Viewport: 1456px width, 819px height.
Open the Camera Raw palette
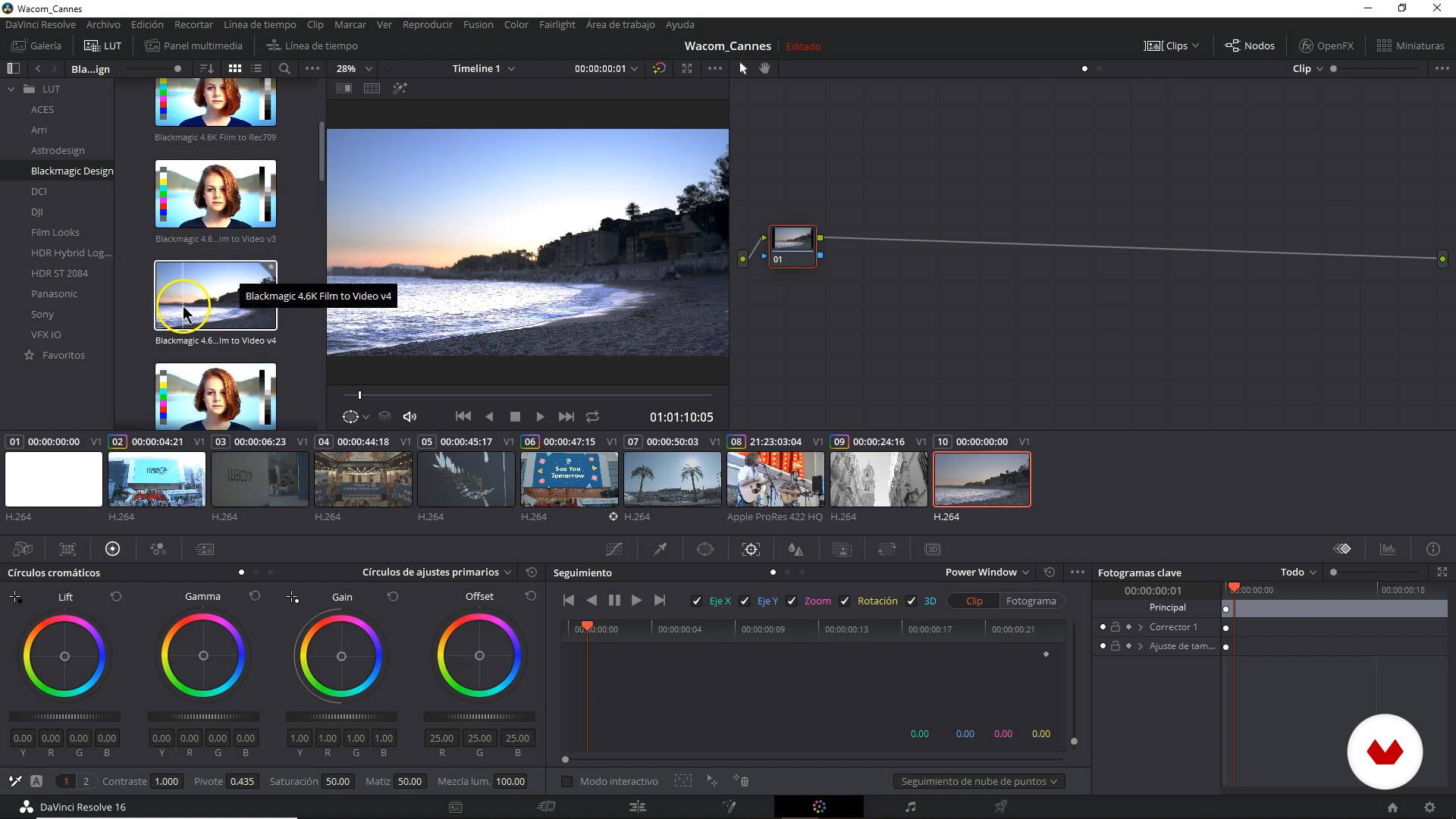point(23,549)
